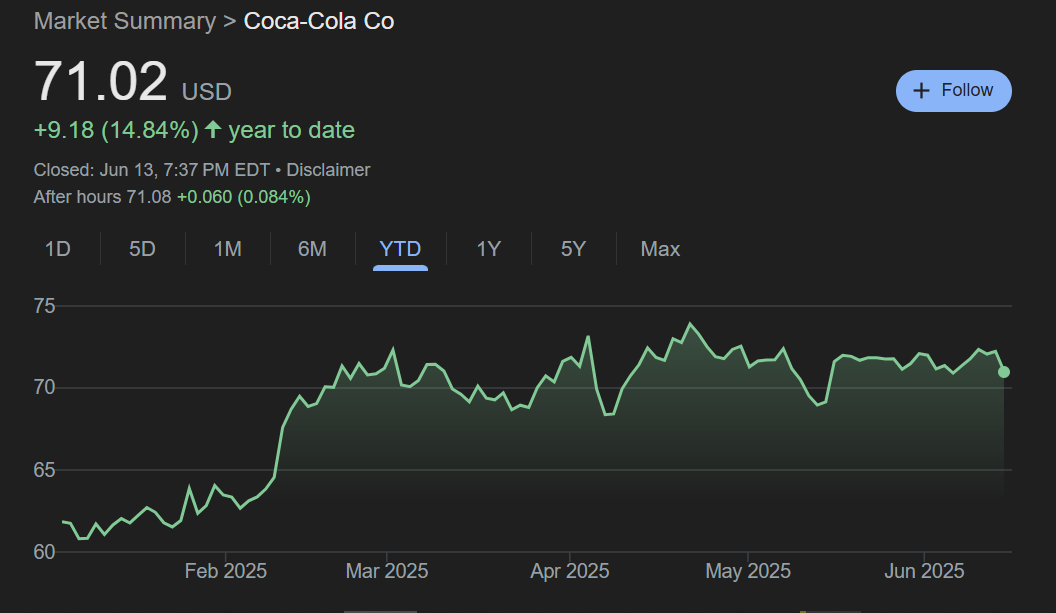Open the Disclaimer link
Image resolution: width=1056 pixels, height=613 pixels.
[x=328, y=170]
